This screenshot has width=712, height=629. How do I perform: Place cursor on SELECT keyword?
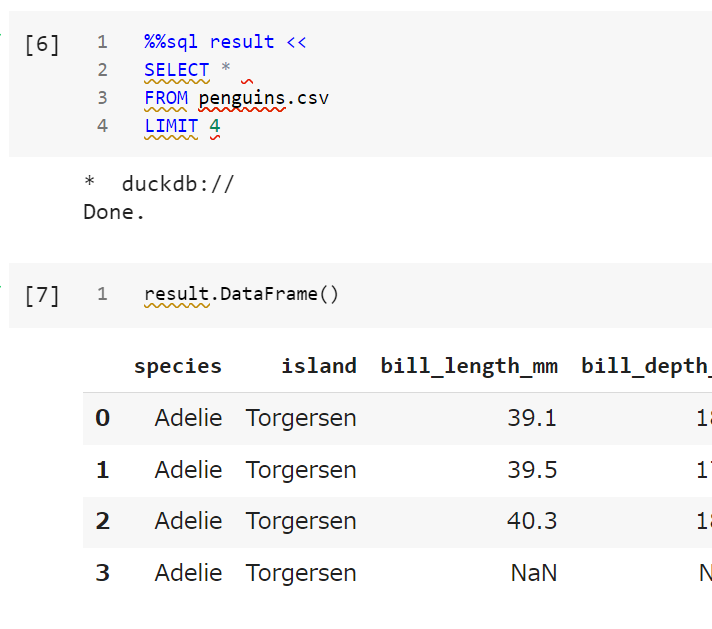(177, 70)
